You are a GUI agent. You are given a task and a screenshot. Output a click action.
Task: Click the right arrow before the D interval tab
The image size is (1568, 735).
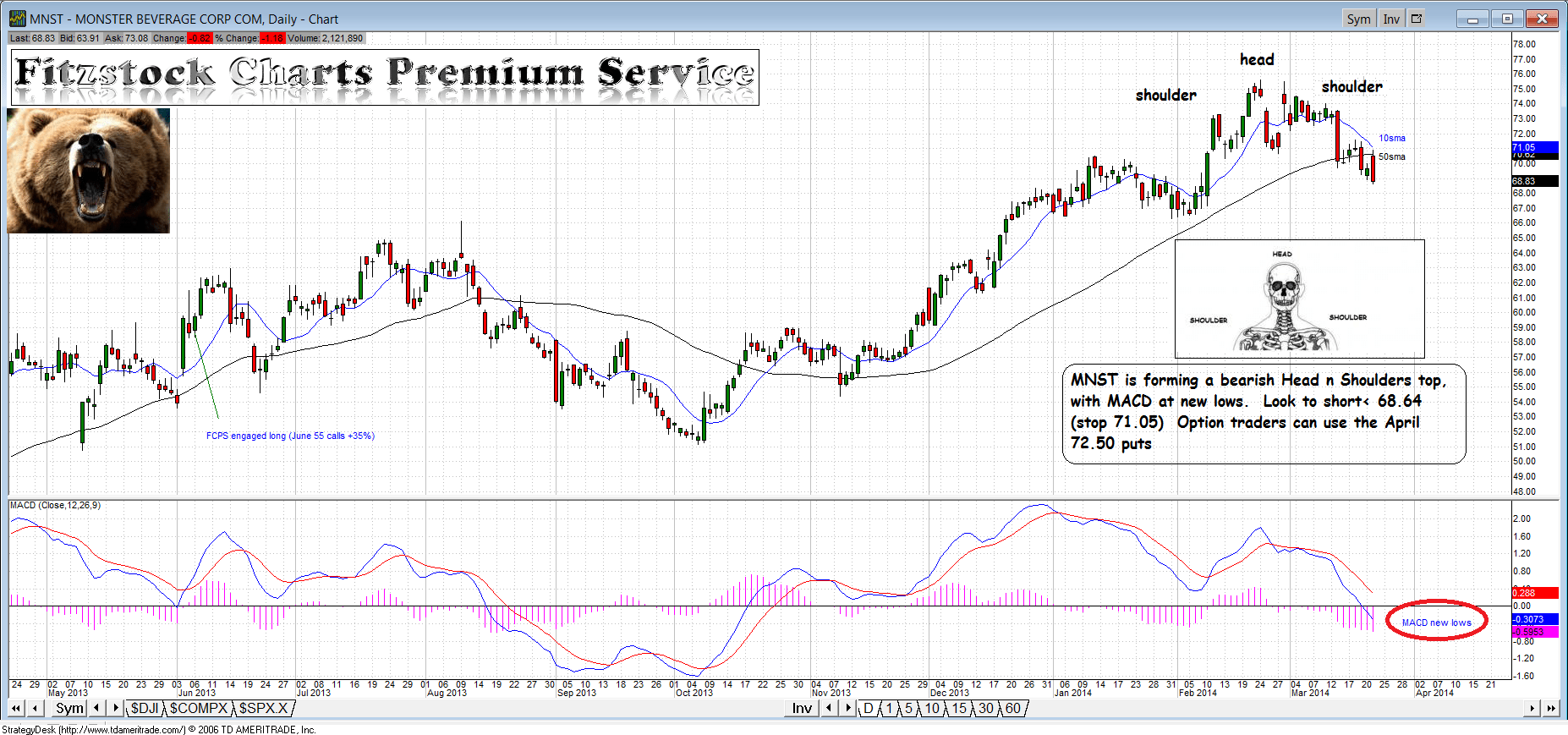(x=847, y=708)
